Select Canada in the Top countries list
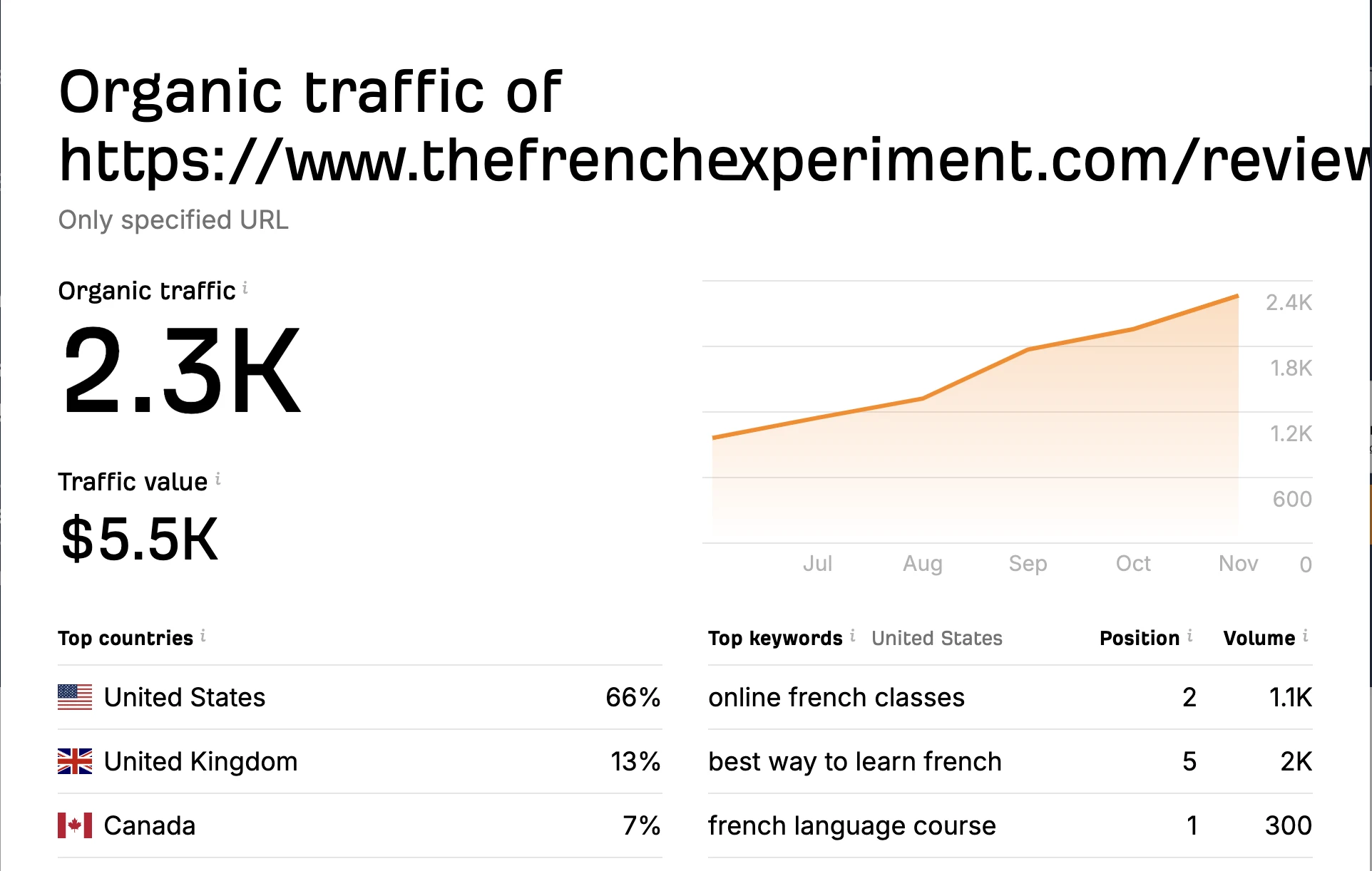Screen dimensions: 1372x871 tap(150, 825)
